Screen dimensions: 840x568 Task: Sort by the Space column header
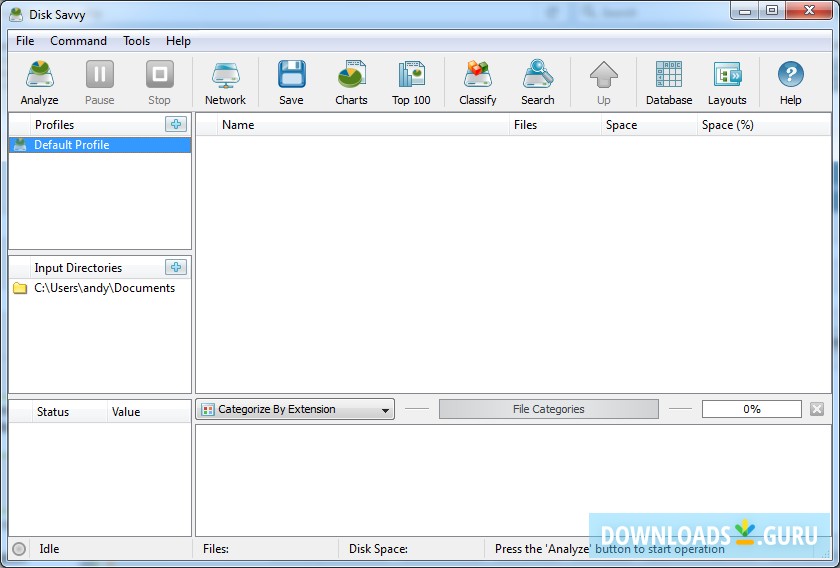pyautogui.click(x=649, y=125)
